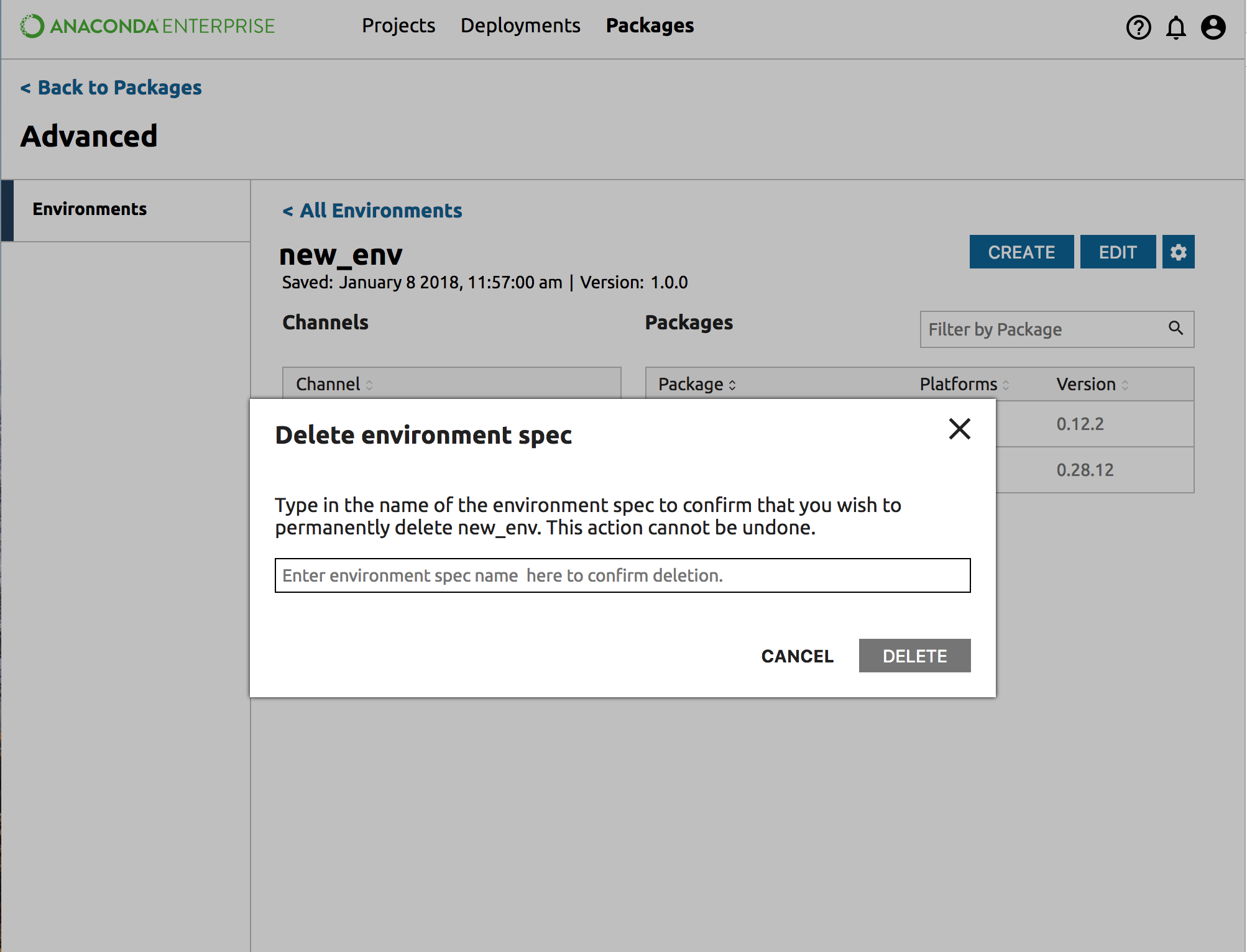1247x952 pixels.
Task: Click the Anaconda Enterprise logo
Action: [147, 26]
